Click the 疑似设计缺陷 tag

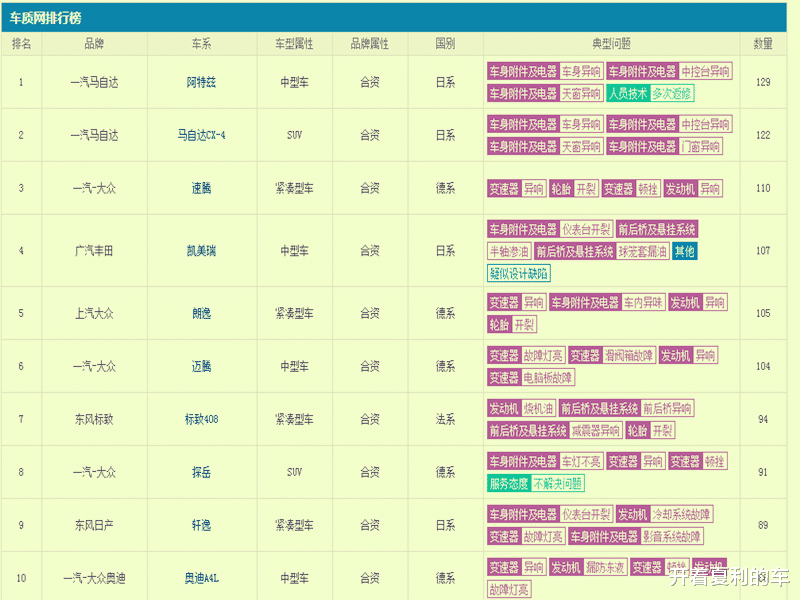click(x=519, y=273)
